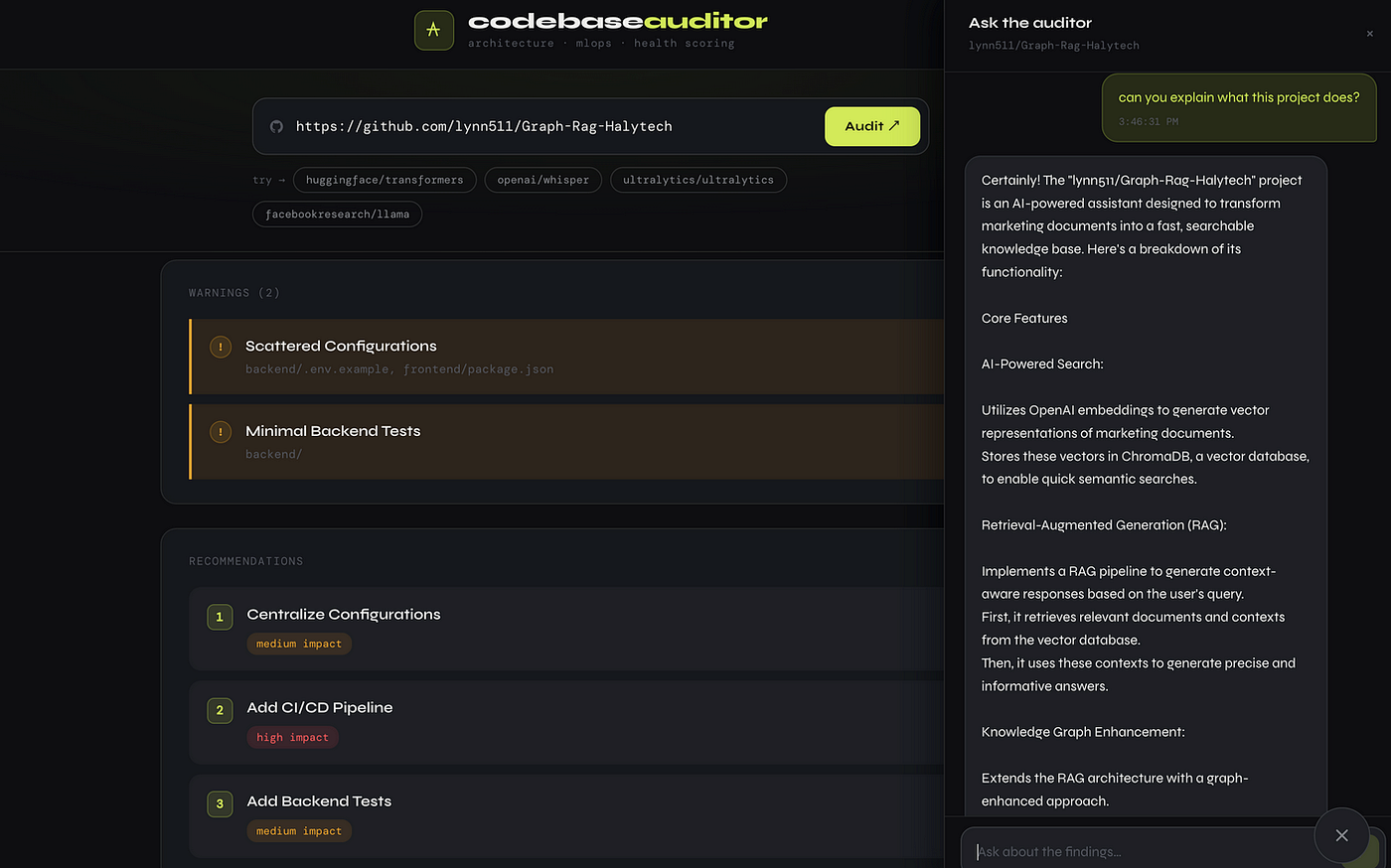Click the number 2 recommendation badge

[x=220, y=710]
